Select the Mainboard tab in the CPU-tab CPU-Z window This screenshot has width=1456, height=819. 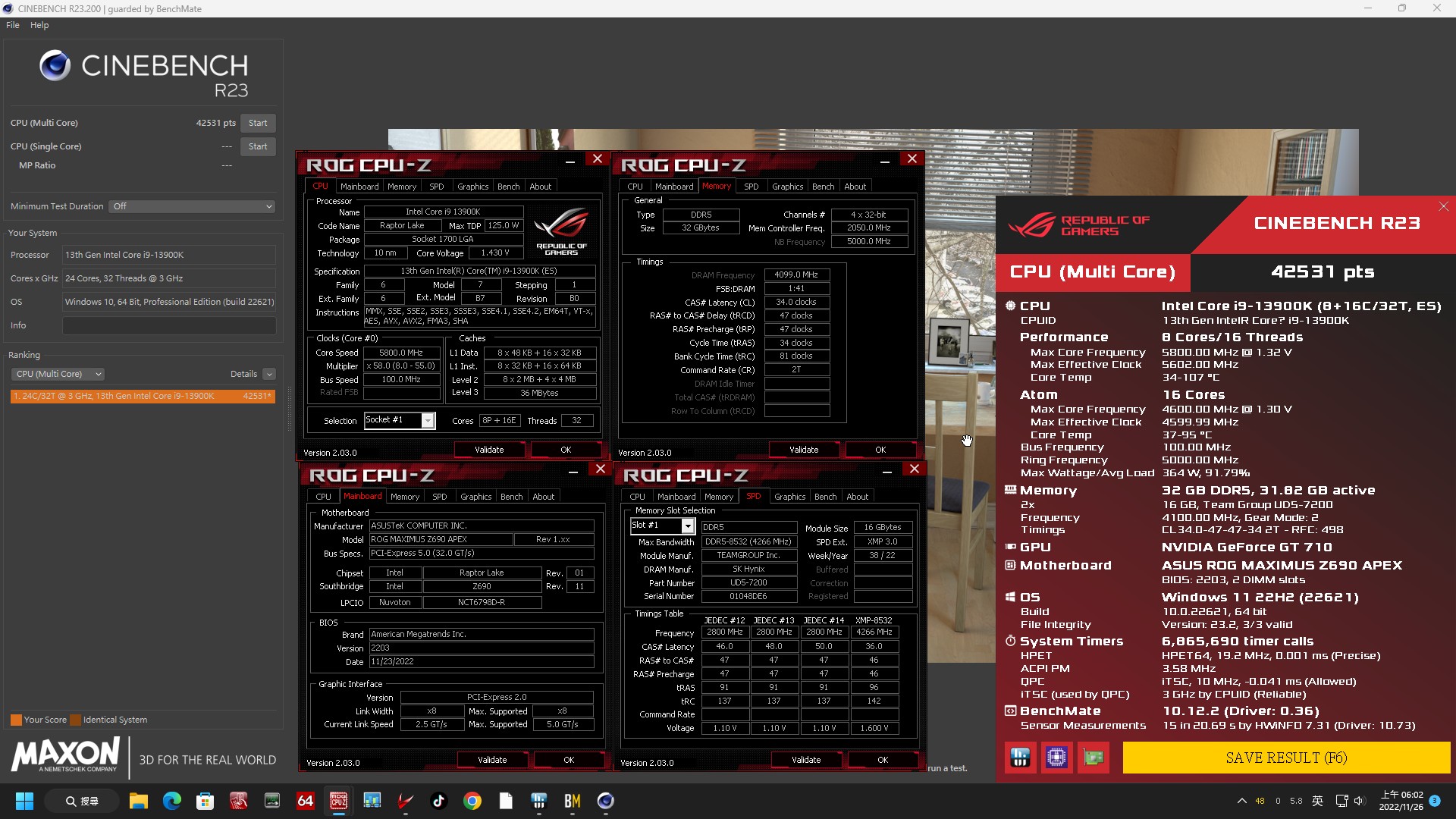(359, 187)
